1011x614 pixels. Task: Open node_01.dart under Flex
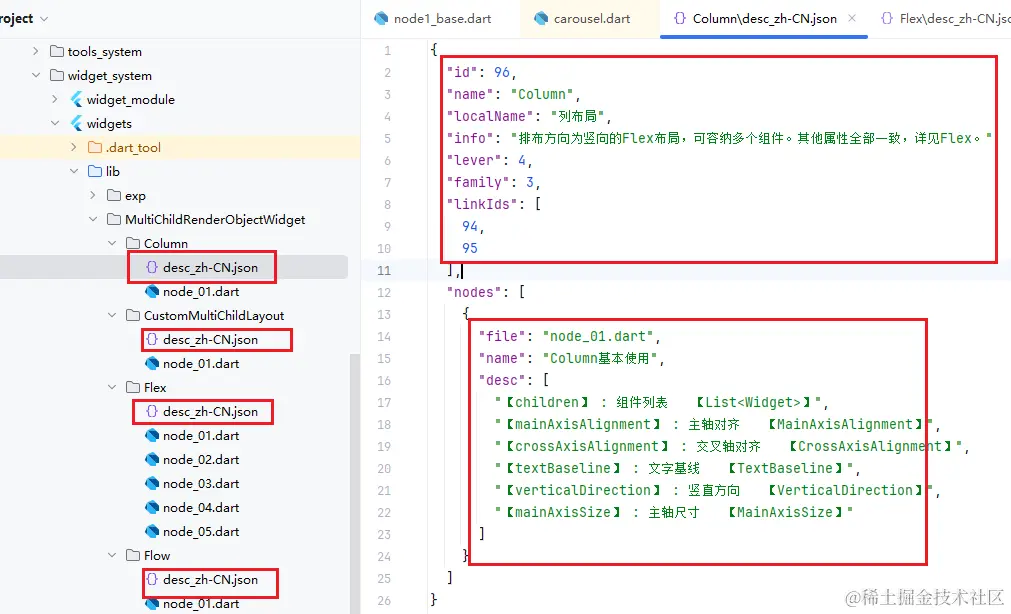[x=201, y=435]
